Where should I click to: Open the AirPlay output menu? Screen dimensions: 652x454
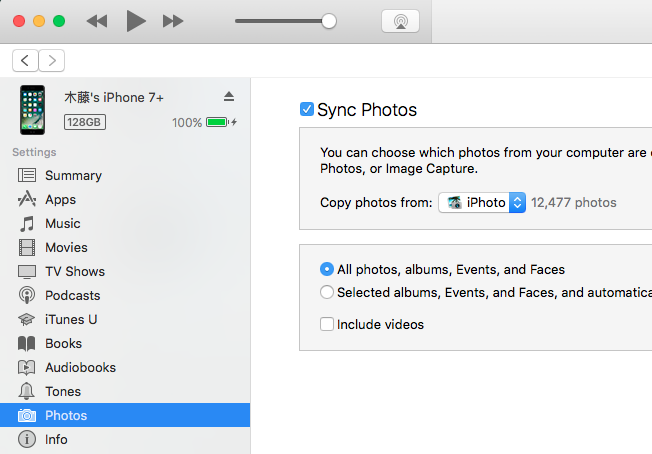point(401,21)
